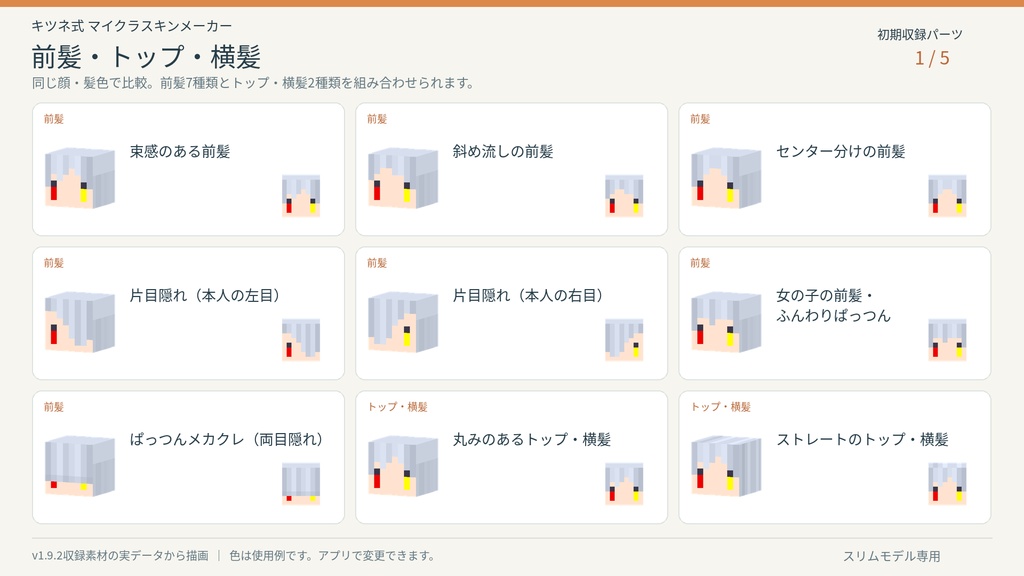Image resolution: width=1024 pixels, height=576 pixels.
Task: Select the 女の子の前髪・ふんわりぱっつん title
Action: coord(833,306)
